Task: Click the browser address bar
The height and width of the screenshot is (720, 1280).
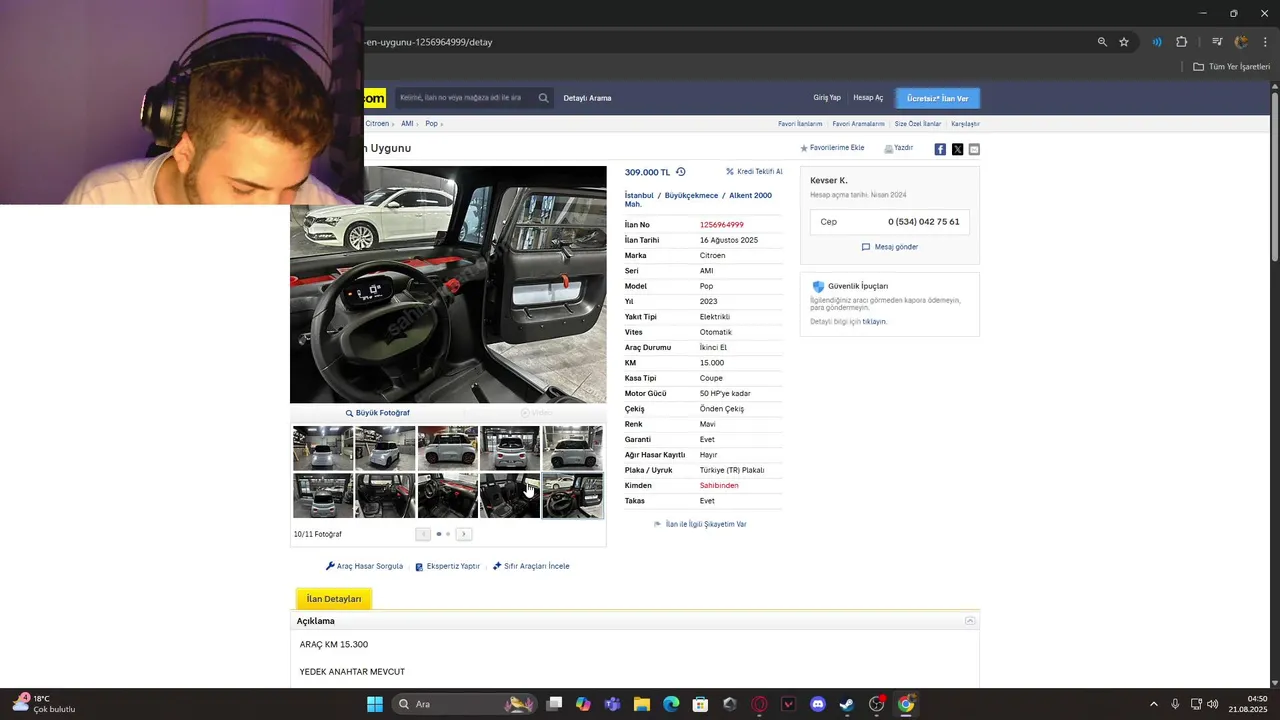Action: [728, 42]
